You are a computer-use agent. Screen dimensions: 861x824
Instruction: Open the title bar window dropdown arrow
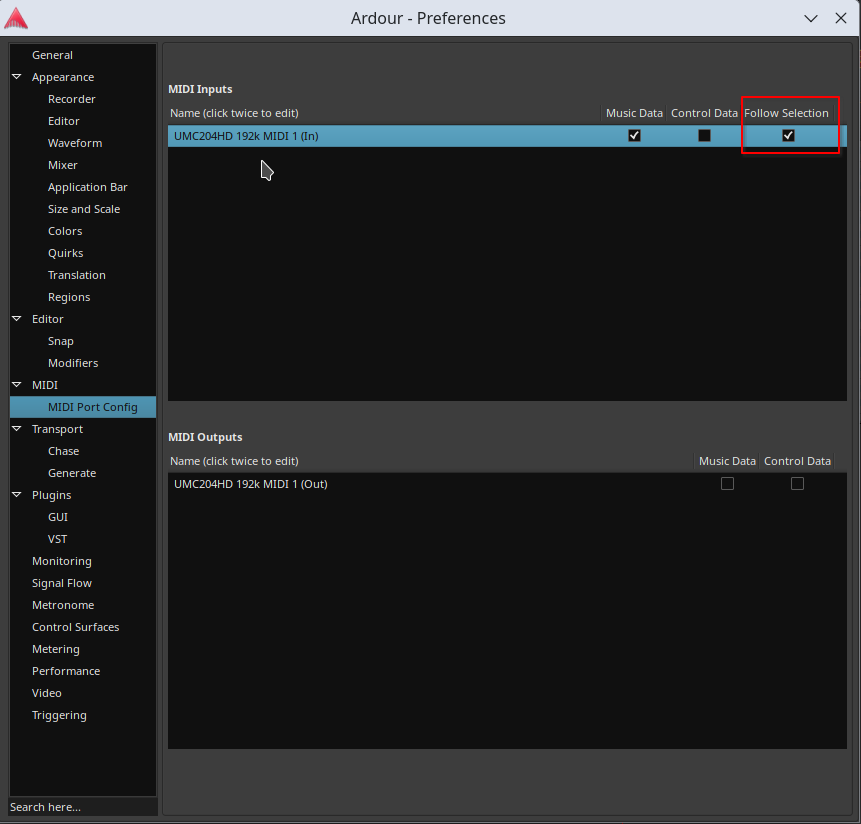click(809, 18)
